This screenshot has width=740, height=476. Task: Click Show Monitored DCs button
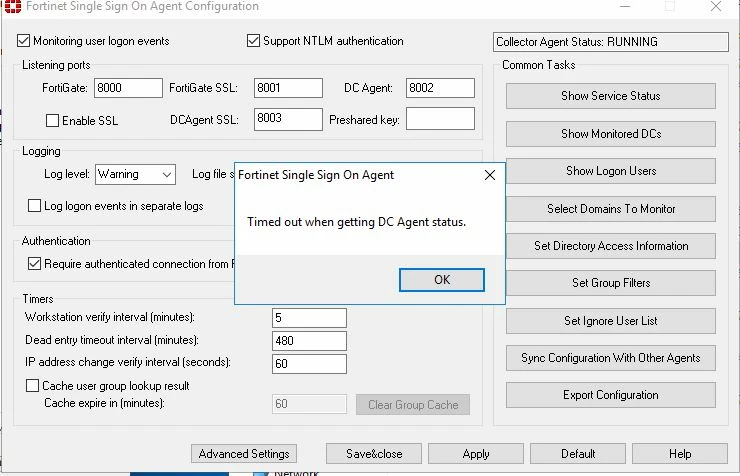[611, 134]
